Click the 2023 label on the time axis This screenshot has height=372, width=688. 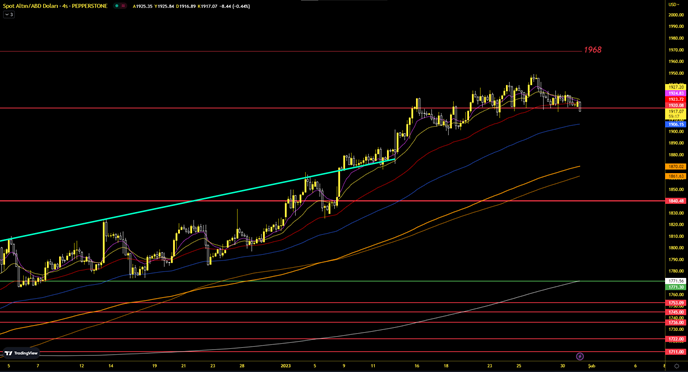click(286, 365)
